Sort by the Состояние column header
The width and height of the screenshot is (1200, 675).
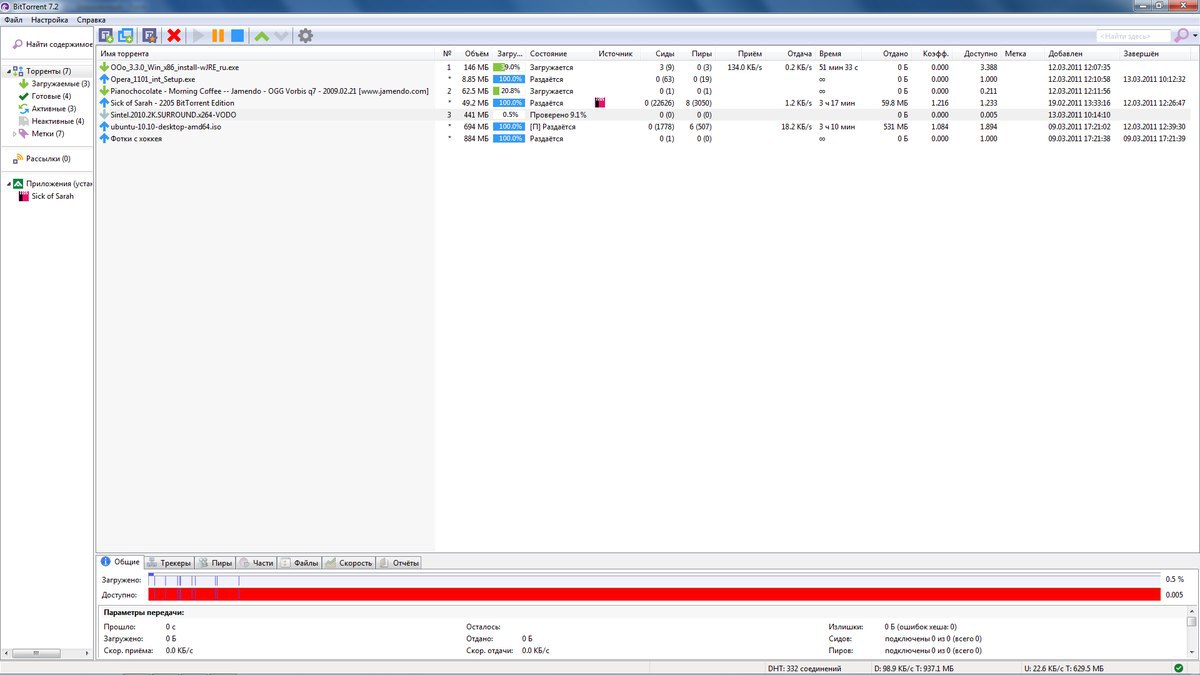click(x=560, y=53)
